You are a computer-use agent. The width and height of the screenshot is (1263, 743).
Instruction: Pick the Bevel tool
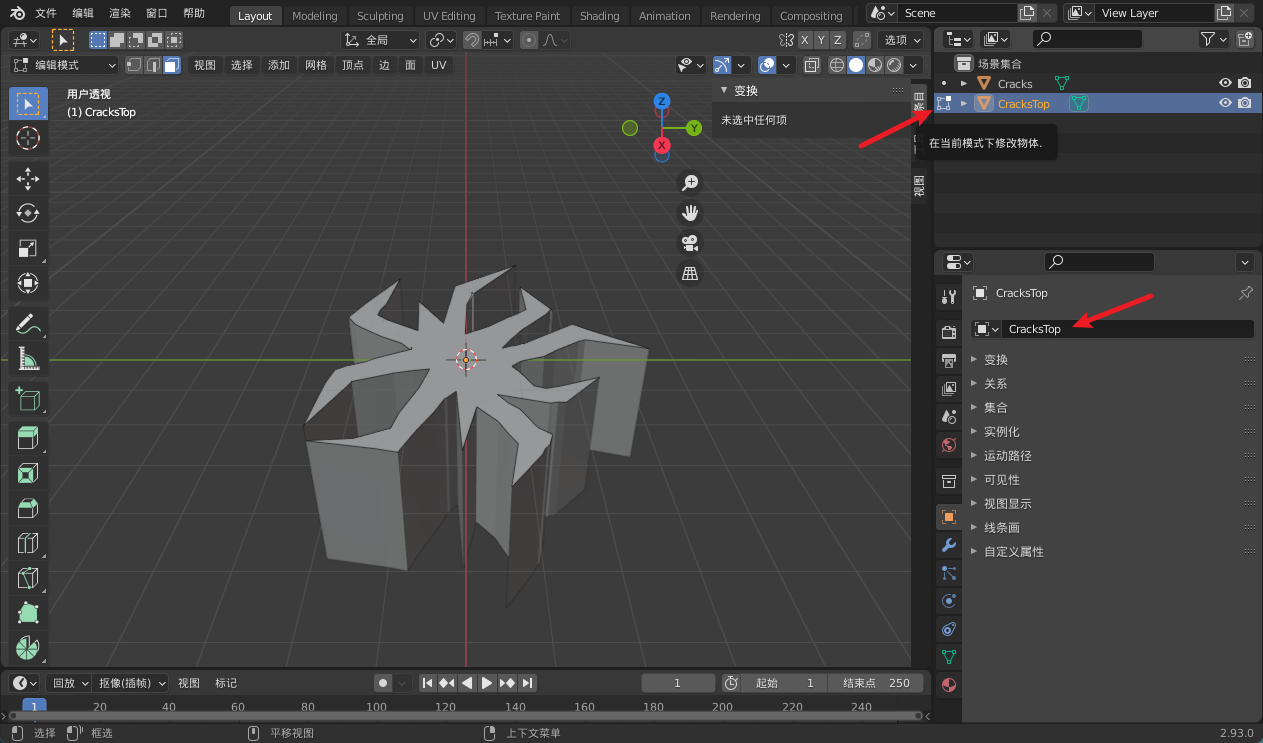(x=28, y=508)
